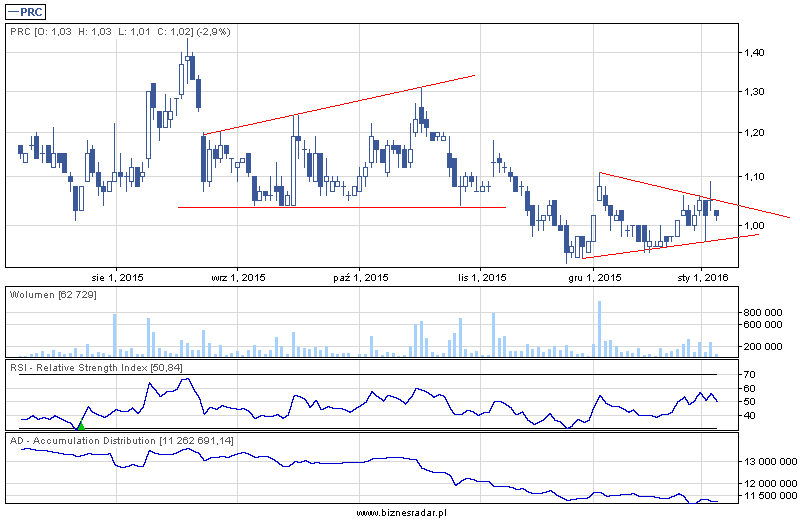The image size is (800, 520).
Task: Click the 'wrz 1, 2015' date label
Action: click(x=236, y=277)
